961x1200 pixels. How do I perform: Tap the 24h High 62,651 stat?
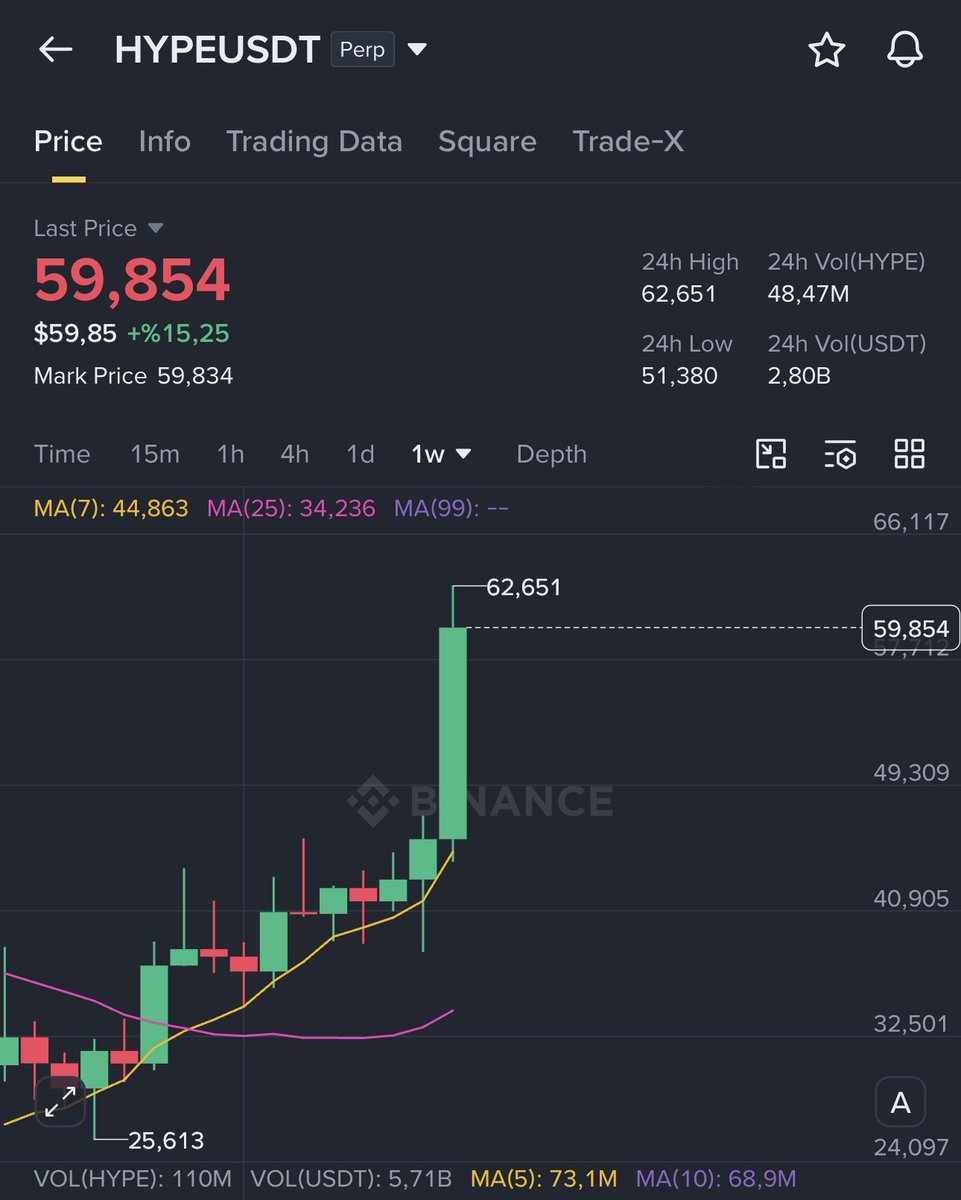tap(690, 277)
